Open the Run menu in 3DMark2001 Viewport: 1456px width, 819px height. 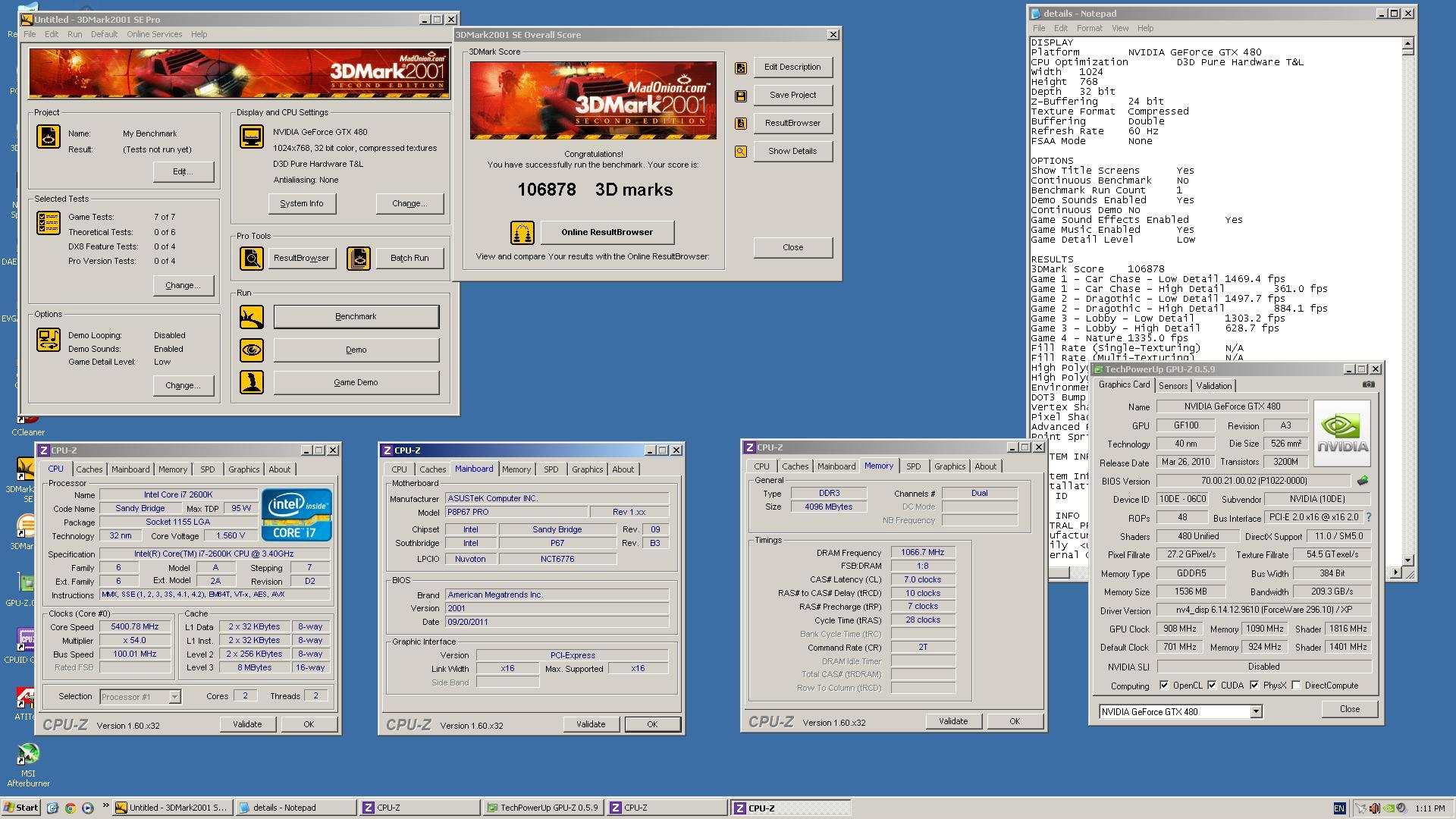(x=74, y=34)
